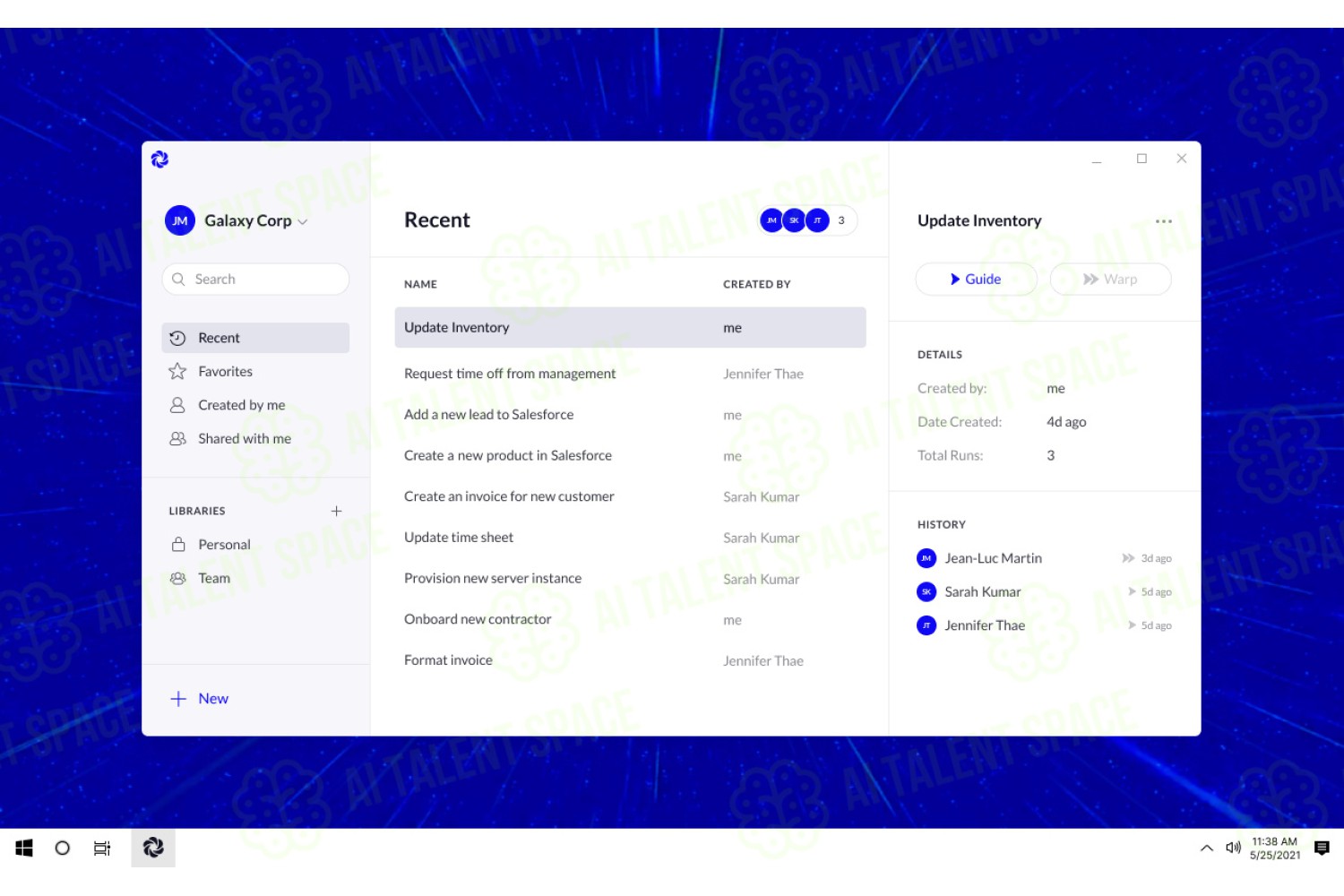Click the search magnifier icon

tap(178, 280)
